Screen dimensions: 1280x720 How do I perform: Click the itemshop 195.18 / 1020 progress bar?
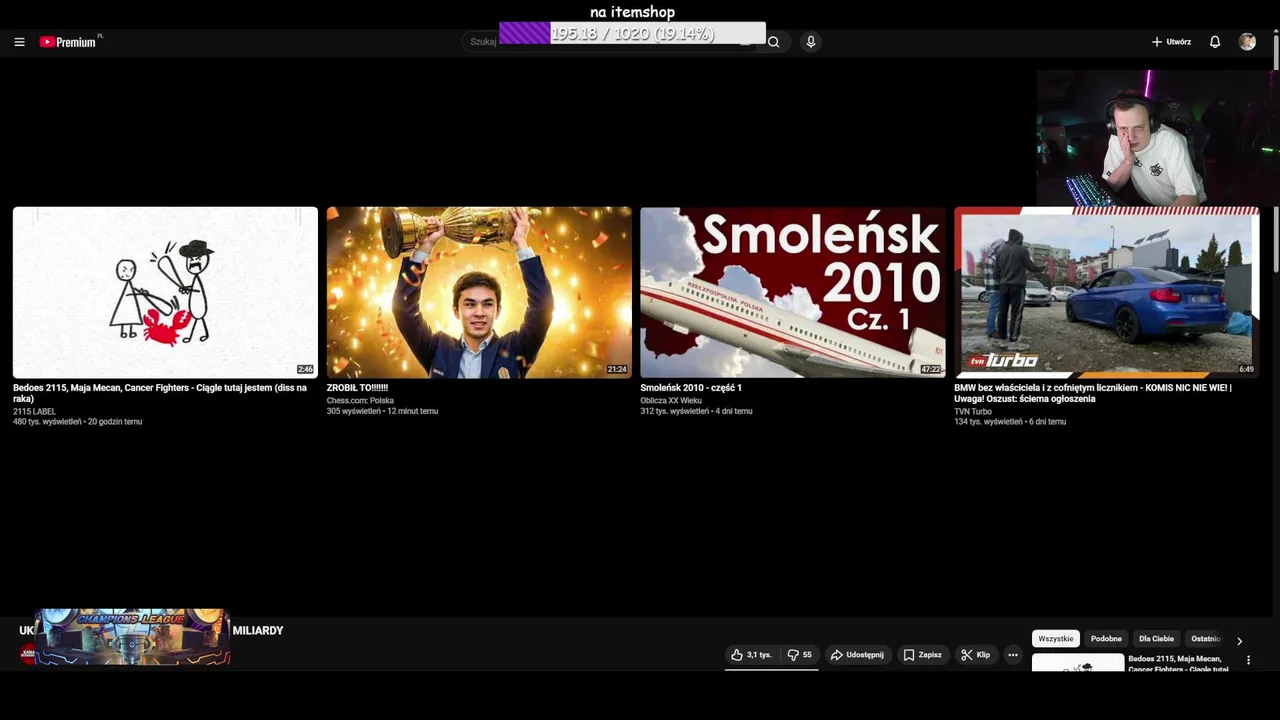(x=632, y=33)
